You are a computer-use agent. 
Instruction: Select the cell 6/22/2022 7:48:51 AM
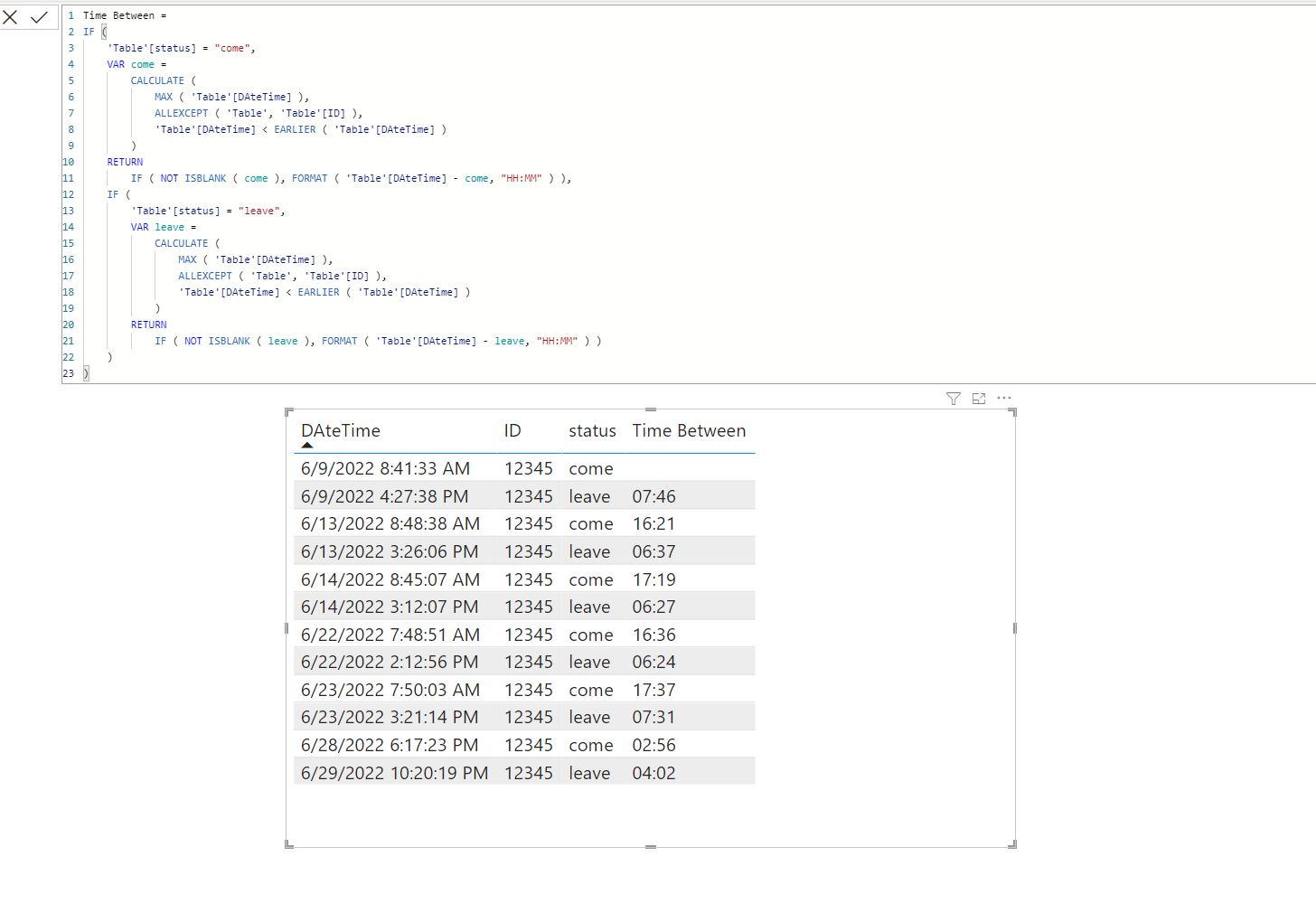click(x=390, y=635)
